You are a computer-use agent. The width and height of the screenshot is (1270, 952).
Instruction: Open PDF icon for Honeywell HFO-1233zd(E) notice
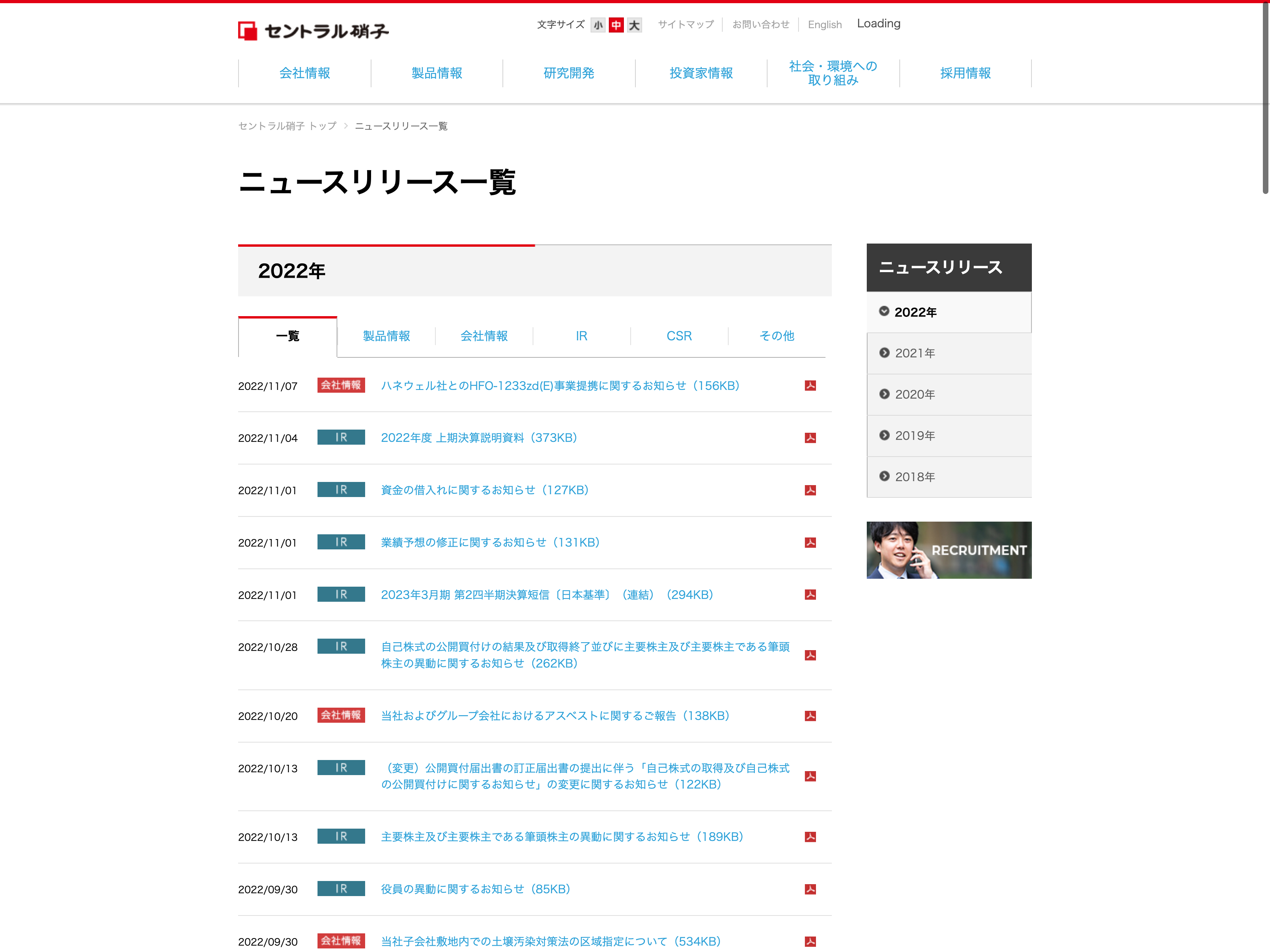810,386
